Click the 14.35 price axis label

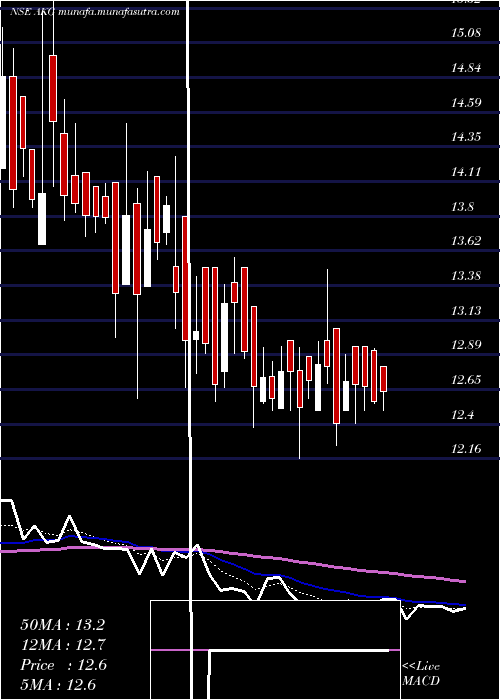click(x=466, y=137)
